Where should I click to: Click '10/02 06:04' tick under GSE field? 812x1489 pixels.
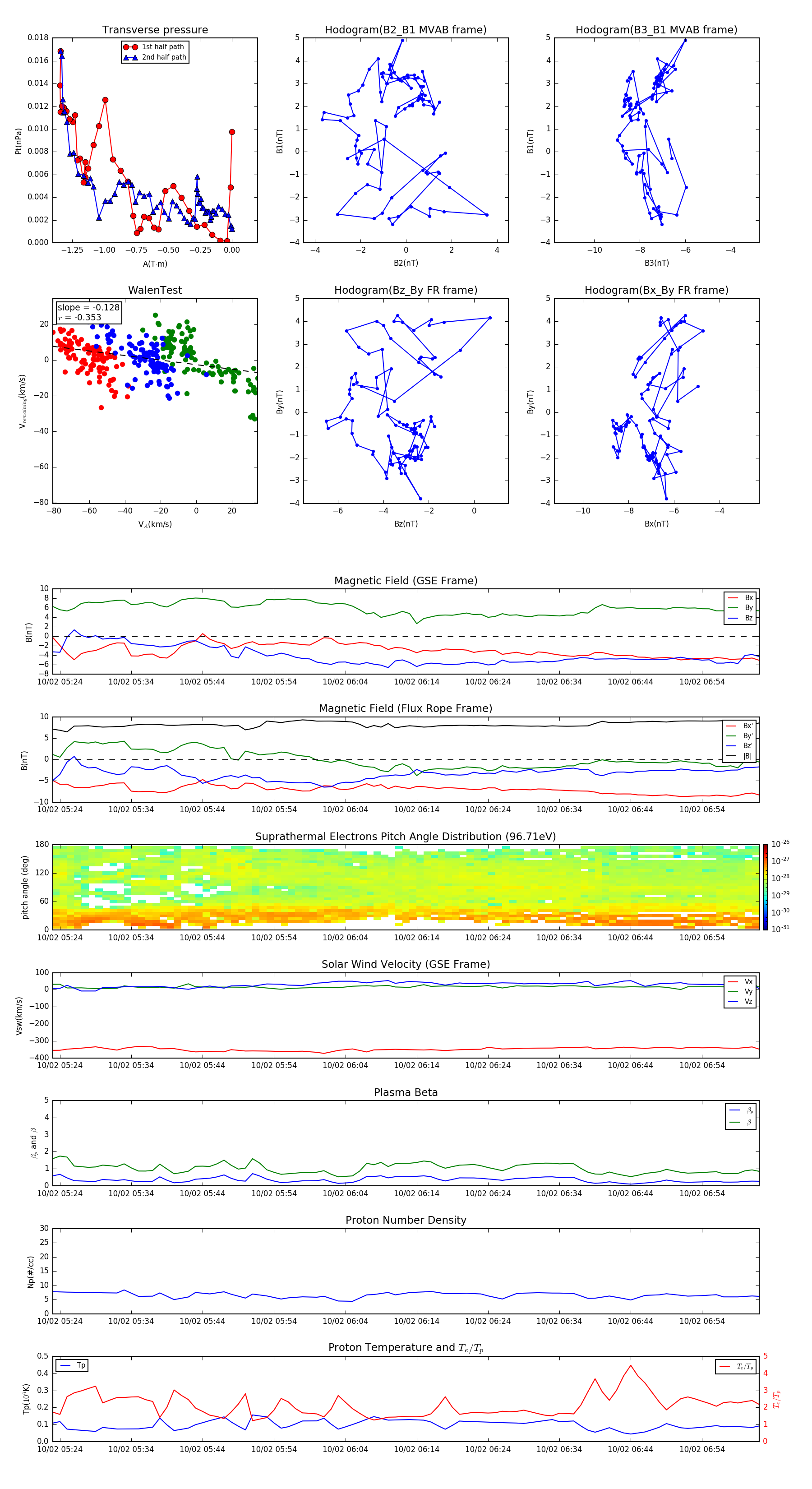345,682
